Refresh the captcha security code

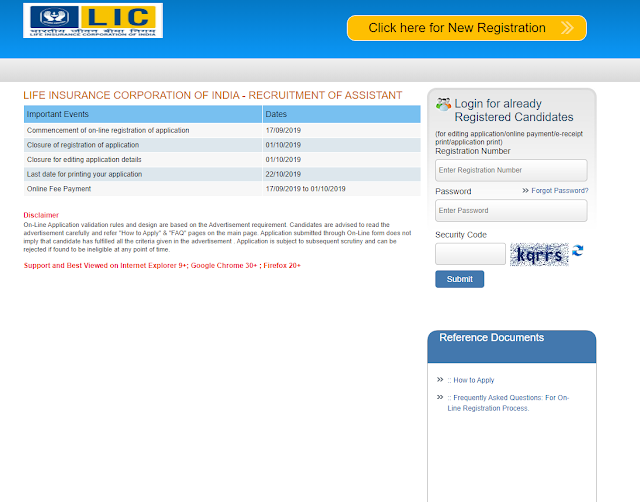pyautogui.click(x=578, y=250)
